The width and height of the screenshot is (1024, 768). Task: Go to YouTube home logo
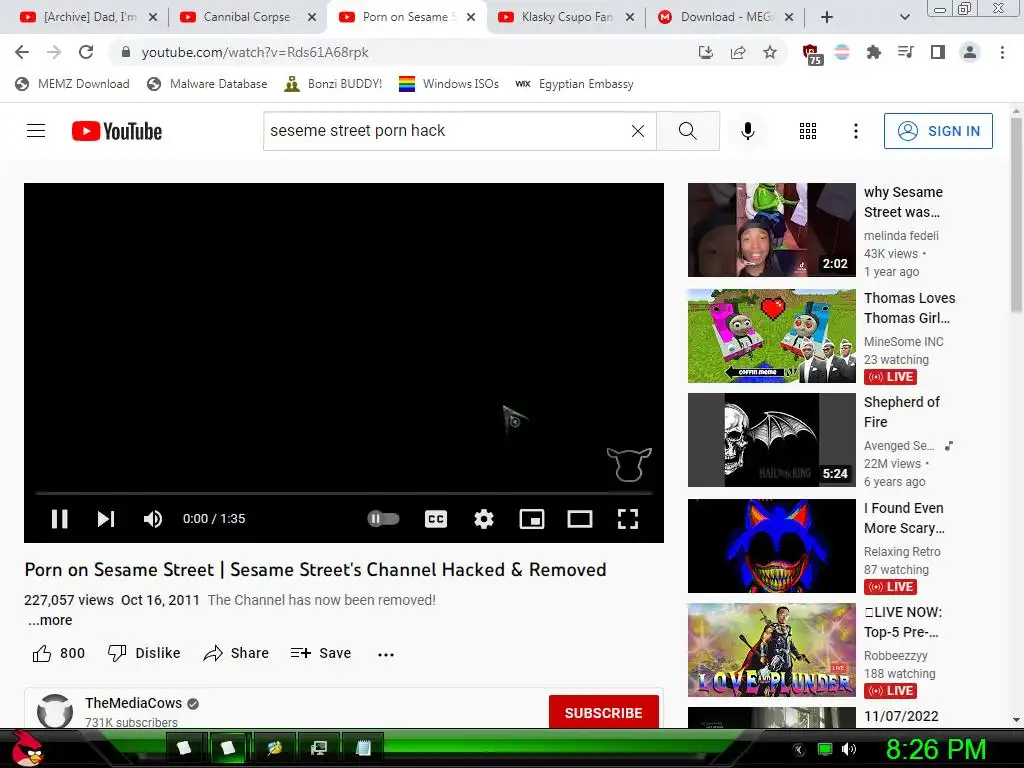[117, 131]
